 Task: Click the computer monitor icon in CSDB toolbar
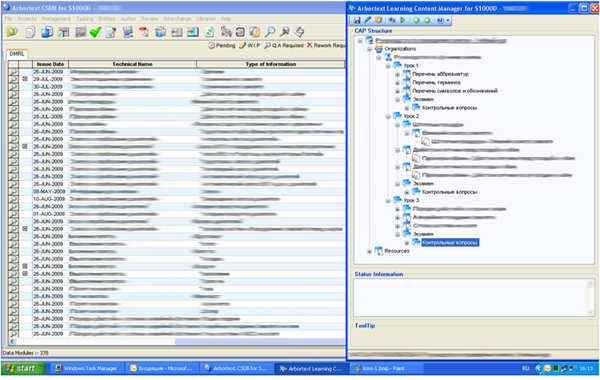pos(128,32)
